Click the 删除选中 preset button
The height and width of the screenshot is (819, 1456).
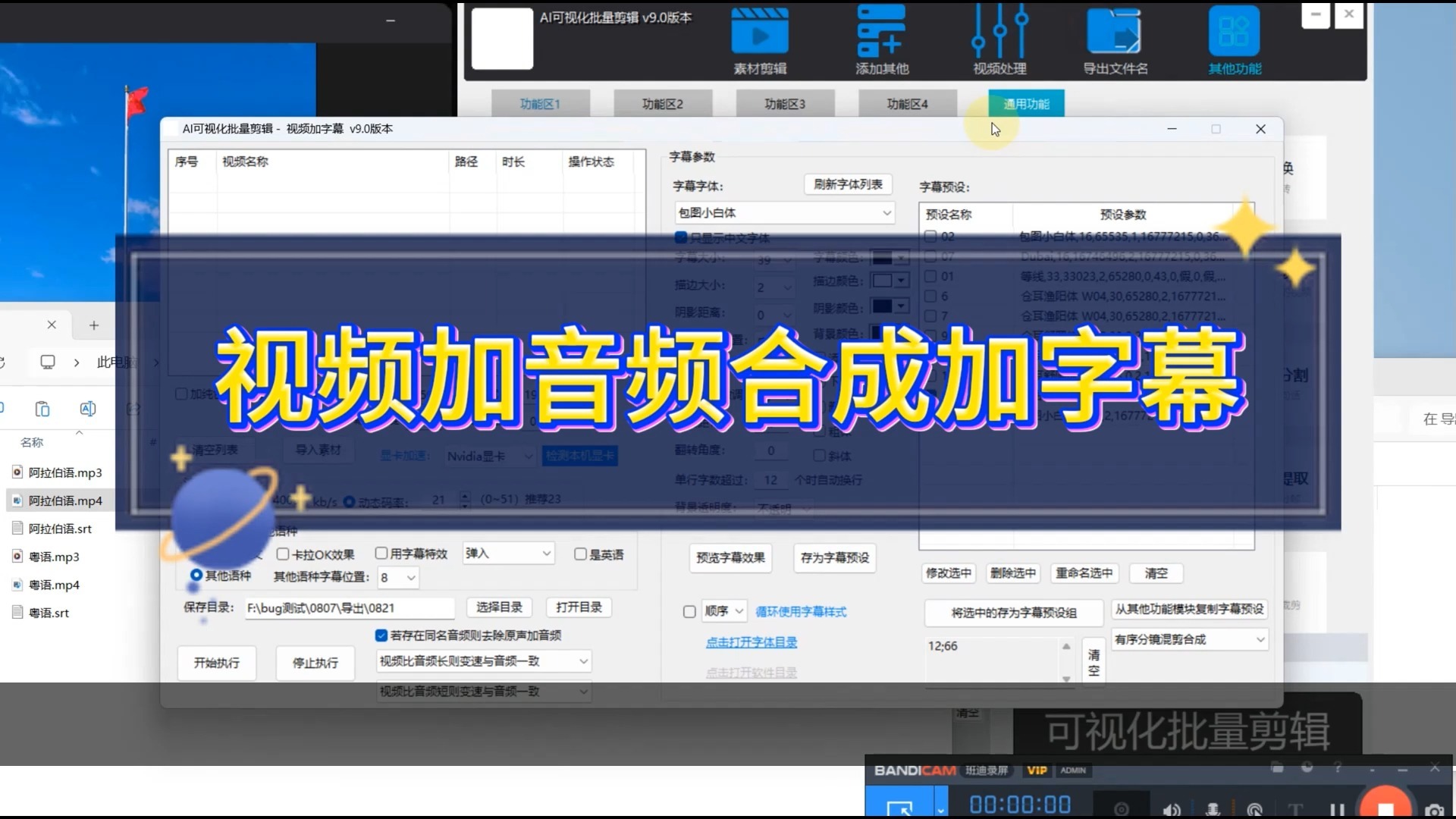click(1012, 573)
